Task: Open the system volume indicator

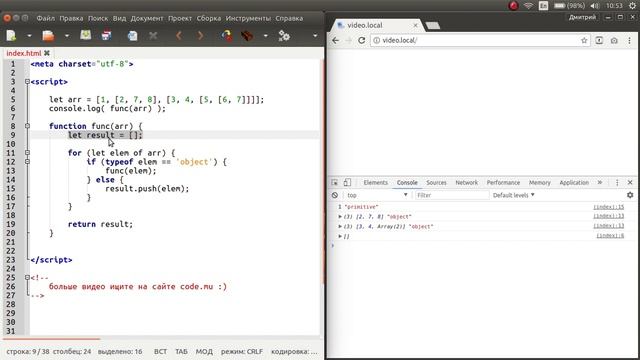Action: click(595, 6)
